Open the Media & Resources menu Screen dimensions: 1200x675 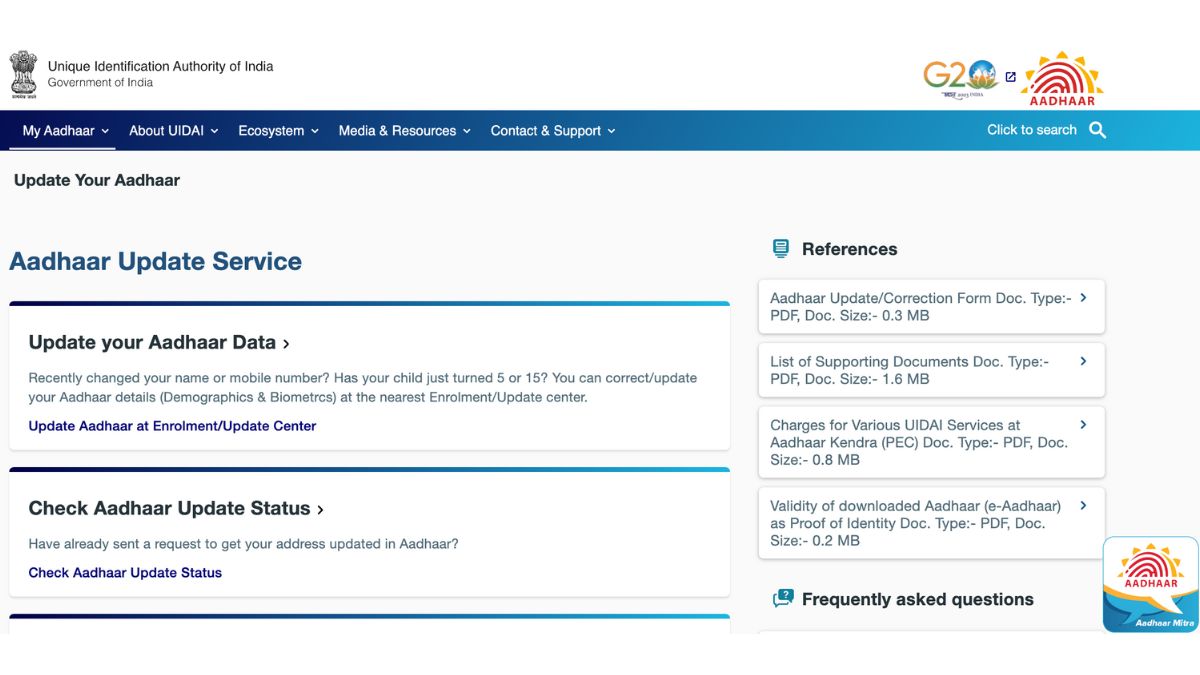(x=404, y=131)
